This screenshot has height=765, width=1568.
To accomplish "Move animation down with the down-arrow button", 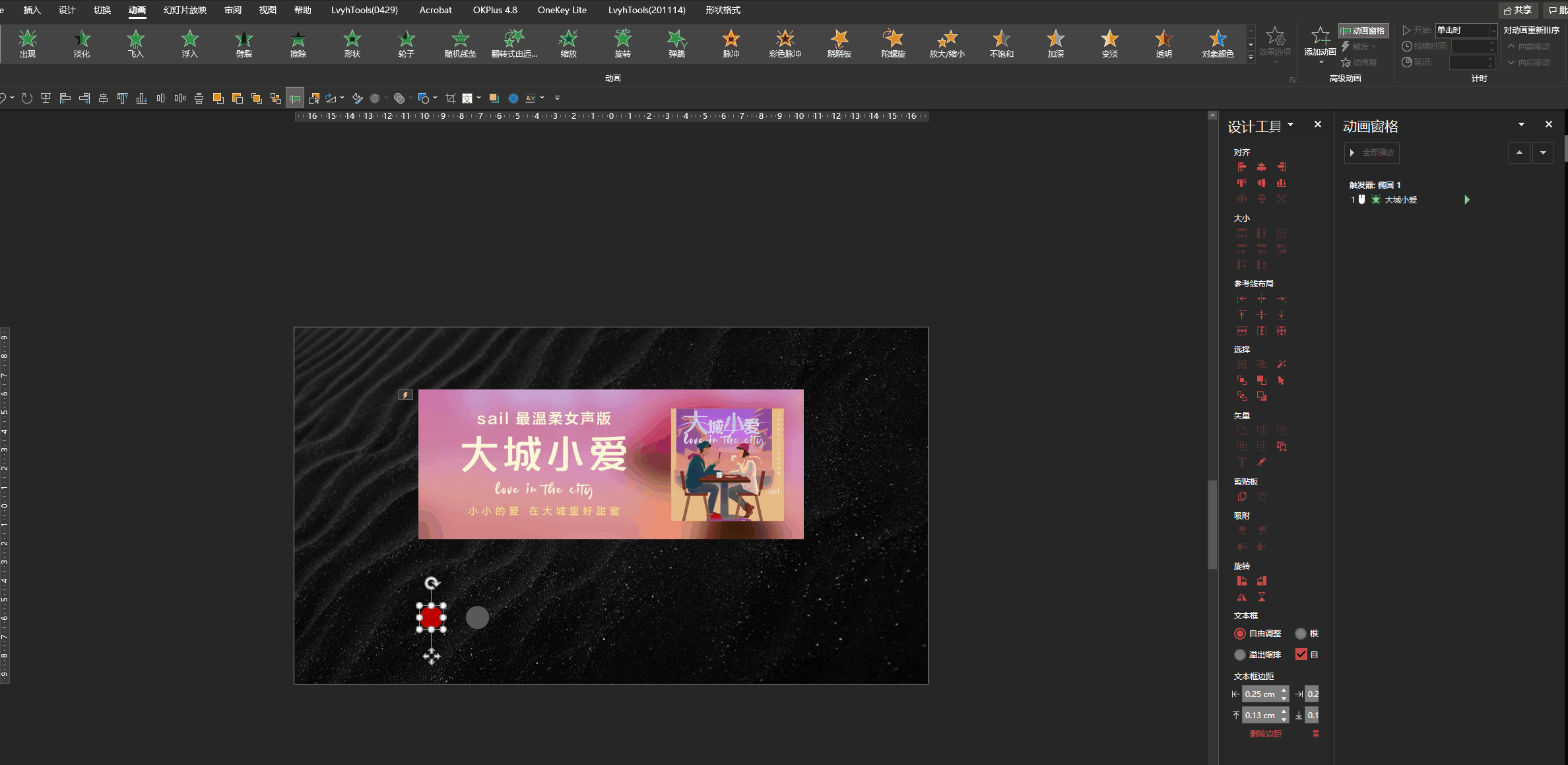I will [x=1543, y=152].
